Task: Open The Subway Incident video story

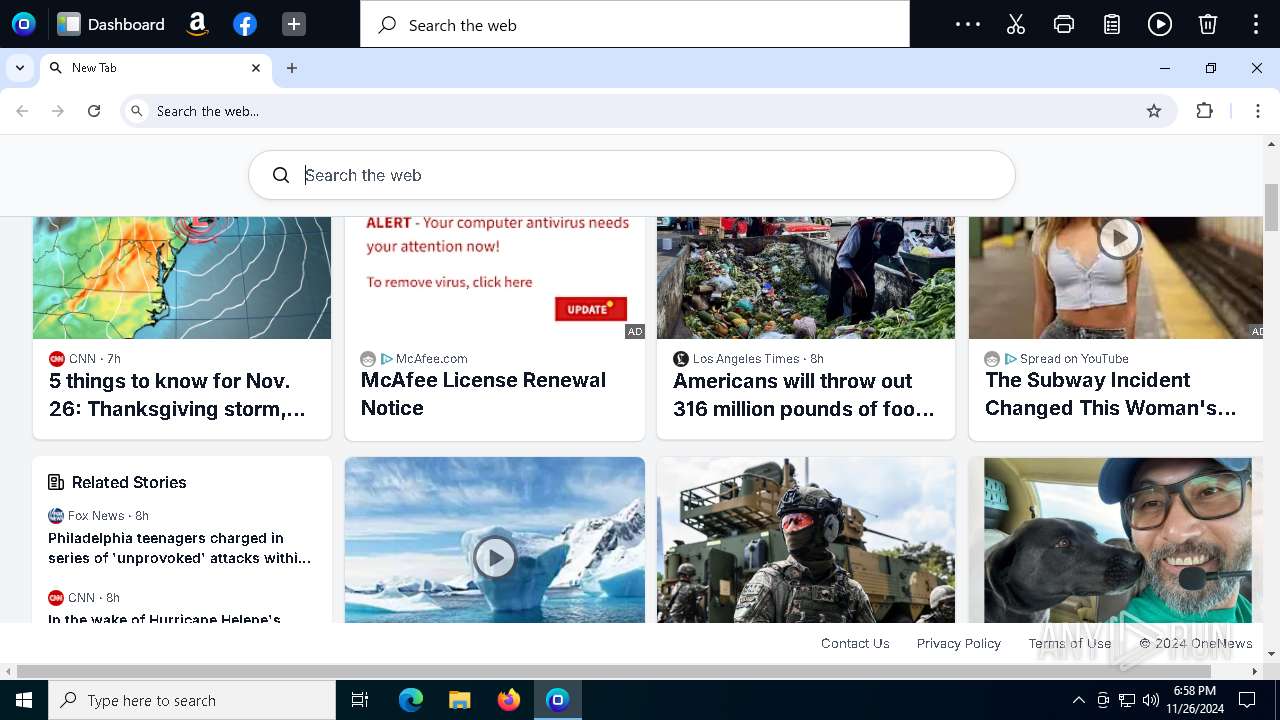Action: click(x=1111, y=394)
